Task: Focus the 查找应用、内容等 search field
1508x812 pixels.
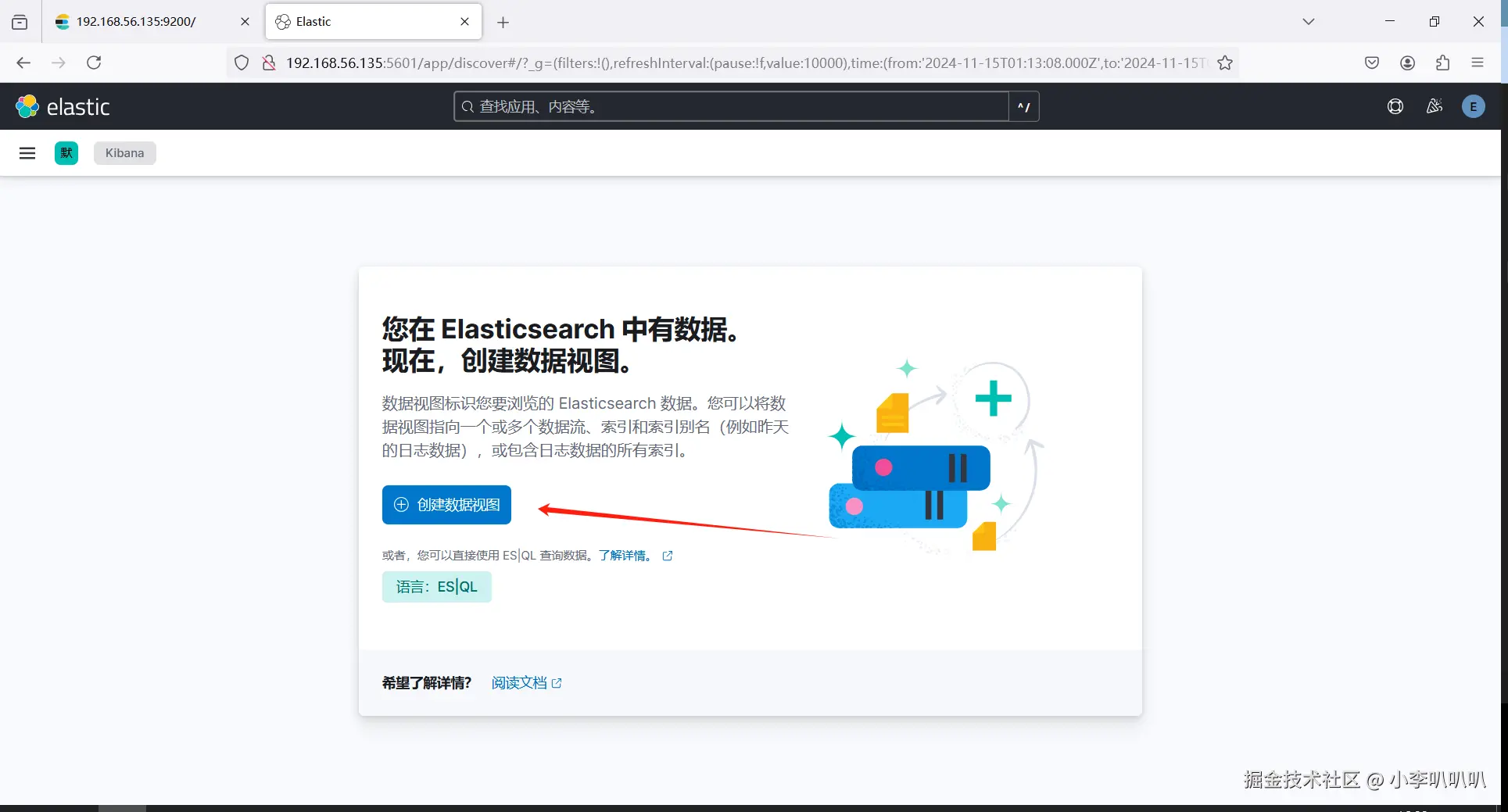Action: (x=731, y=106)
